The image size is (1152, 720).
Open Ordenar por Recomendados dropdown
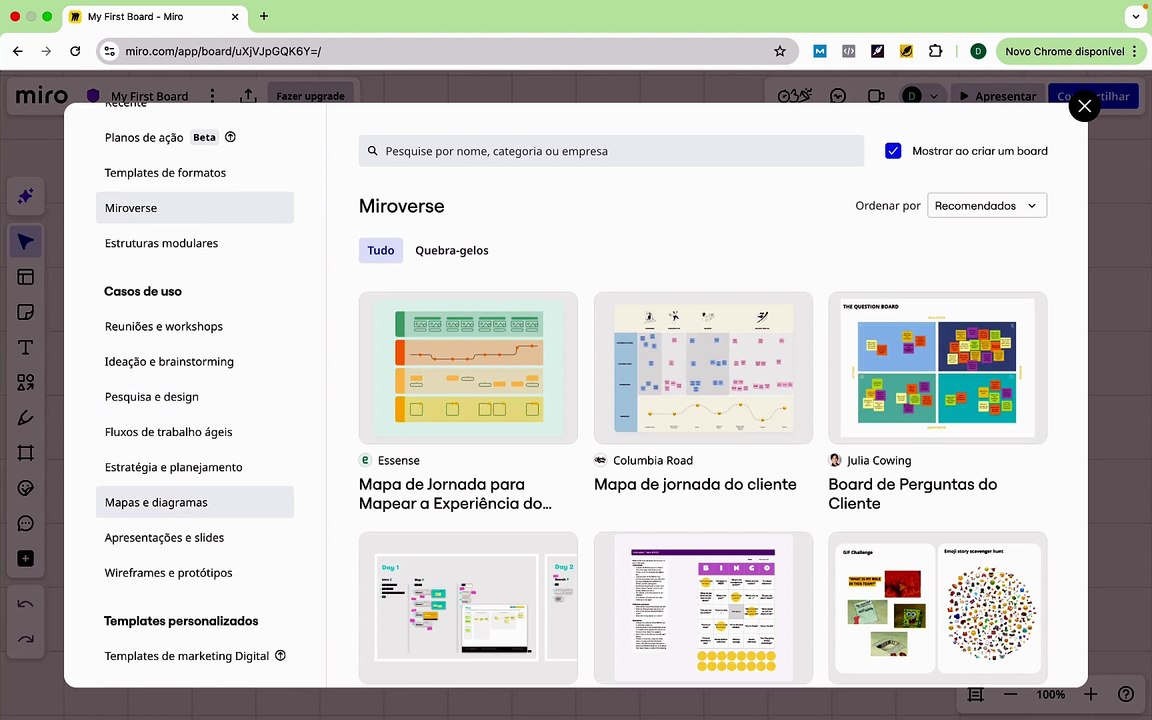coord(987,206)
